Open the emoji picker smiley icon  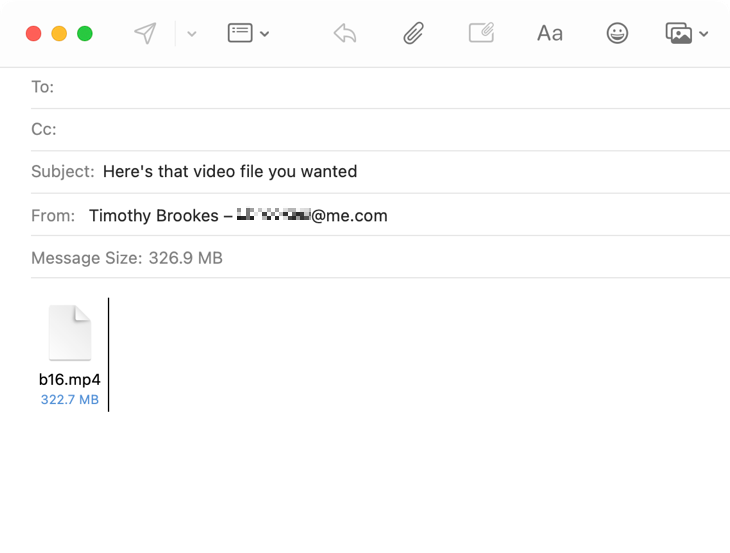[618, 33]
